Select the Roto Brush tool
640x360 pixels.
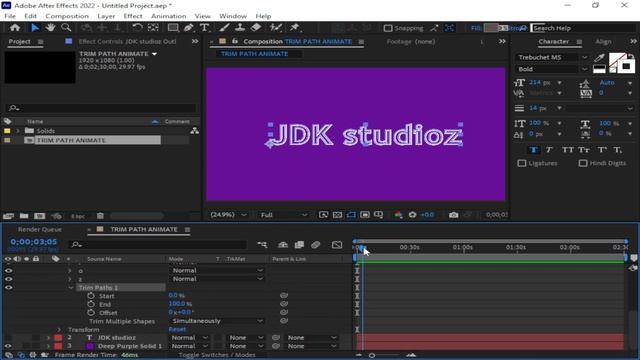click(x=276, y=28)
